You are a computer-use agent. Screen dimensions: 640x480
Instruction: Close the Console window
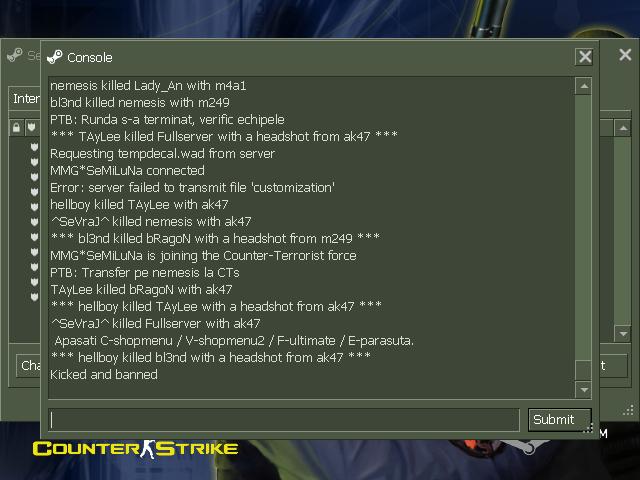coord(584,57)
